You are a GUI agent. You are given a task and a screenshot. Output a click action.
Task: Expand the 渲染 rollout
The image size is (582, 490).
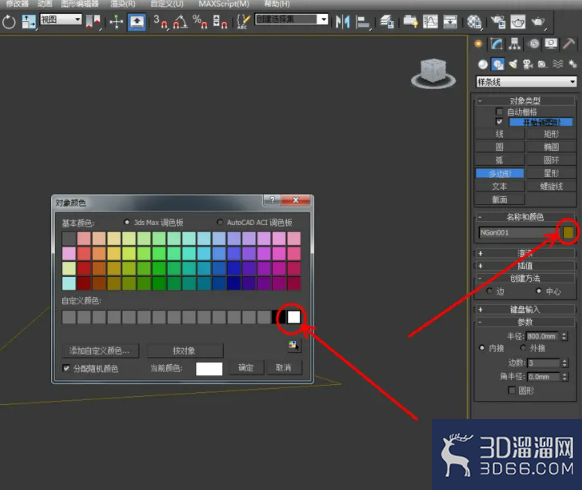coord(525,253)
